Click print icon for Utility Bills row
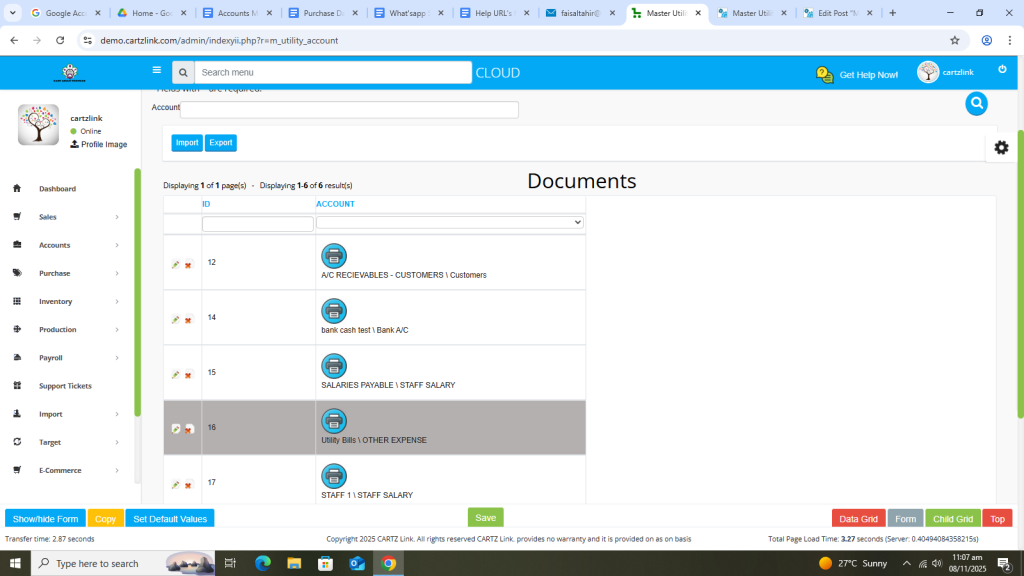 333,421
